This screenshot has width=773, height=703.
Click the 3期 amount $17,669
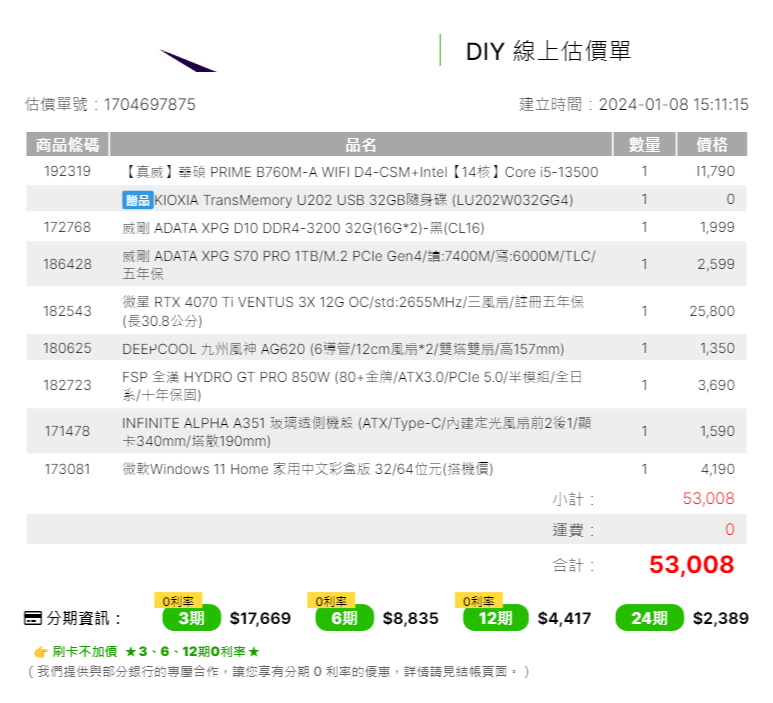(260, 618)
